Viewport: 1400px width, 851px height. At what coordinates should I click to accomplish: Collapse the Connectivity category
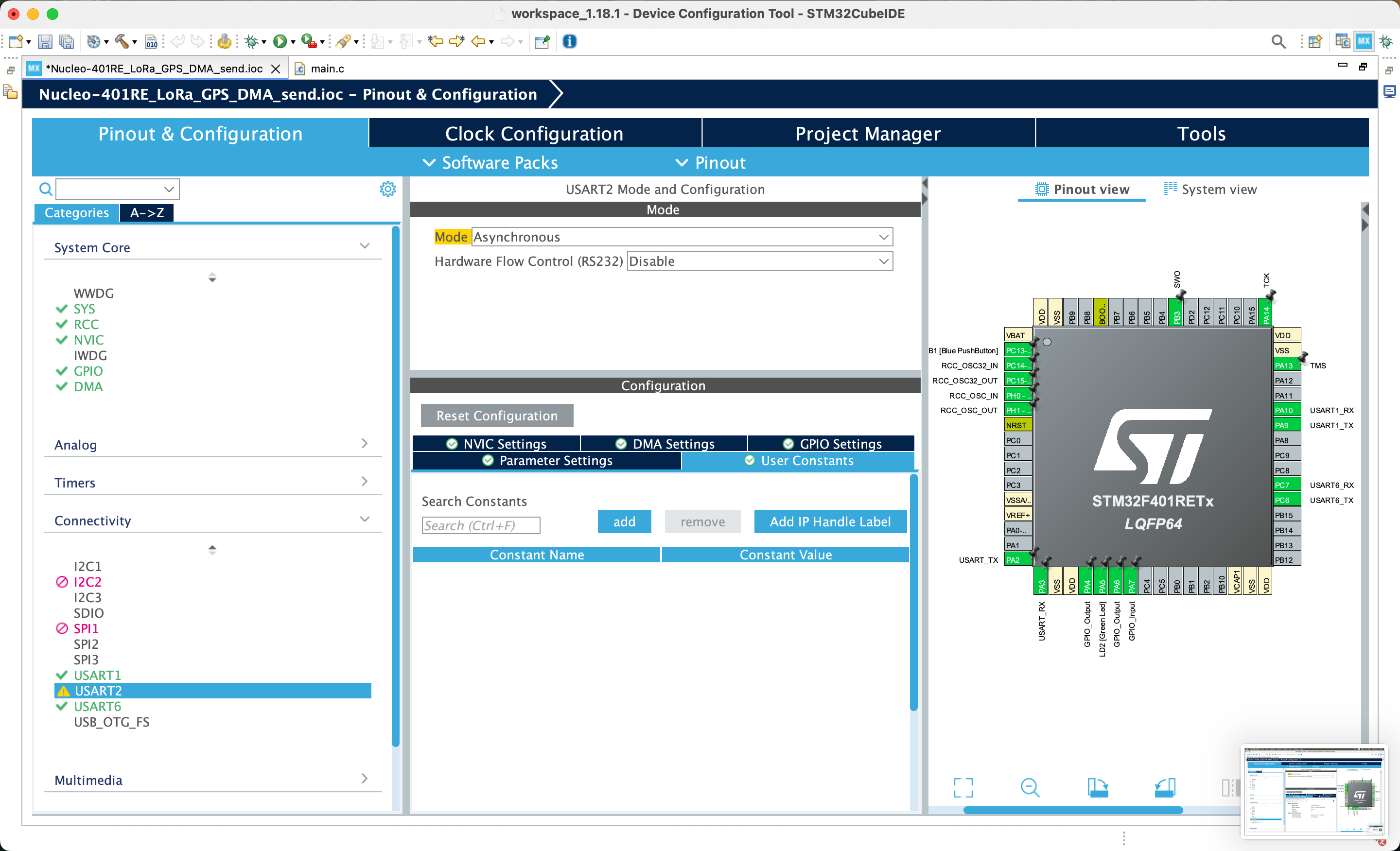[x=364, y=519]
